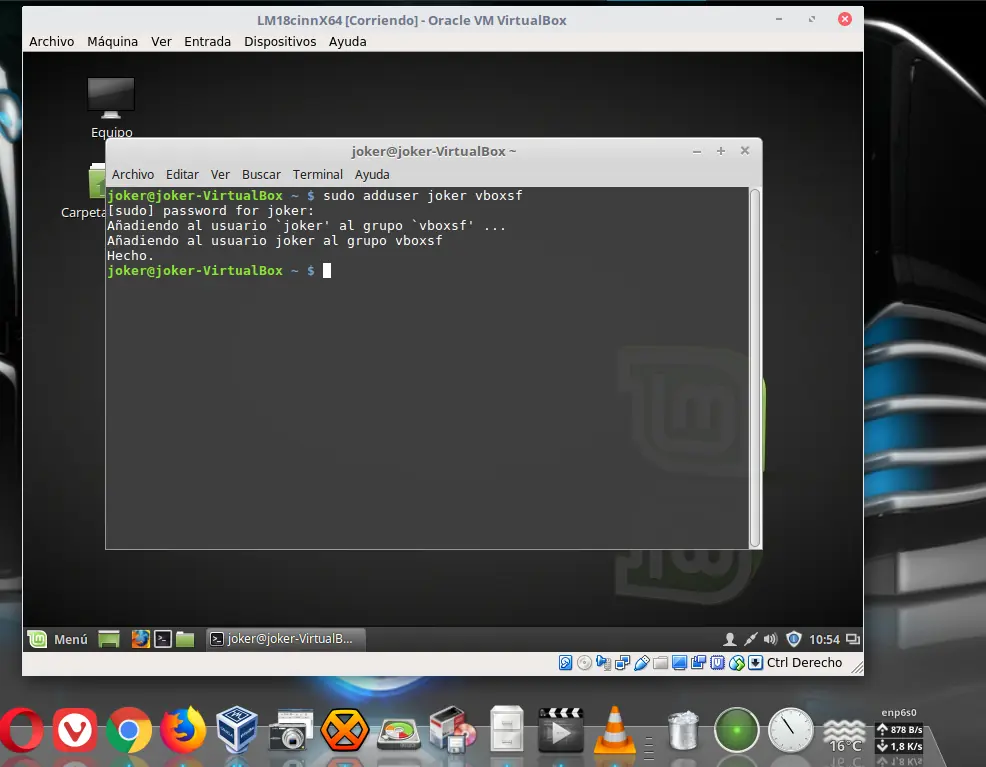Viewport: 986px width, 767px height.
Task: Open the Máquina menu in VirtualBox
Action: click(112, 41)
